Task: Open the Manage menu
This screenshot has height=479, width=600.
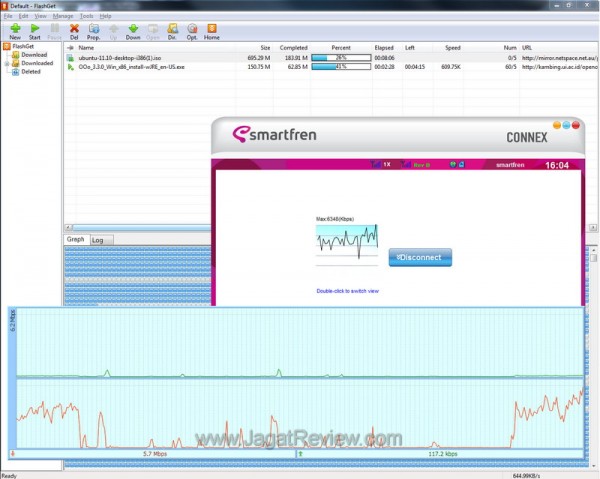Action: 63,16
